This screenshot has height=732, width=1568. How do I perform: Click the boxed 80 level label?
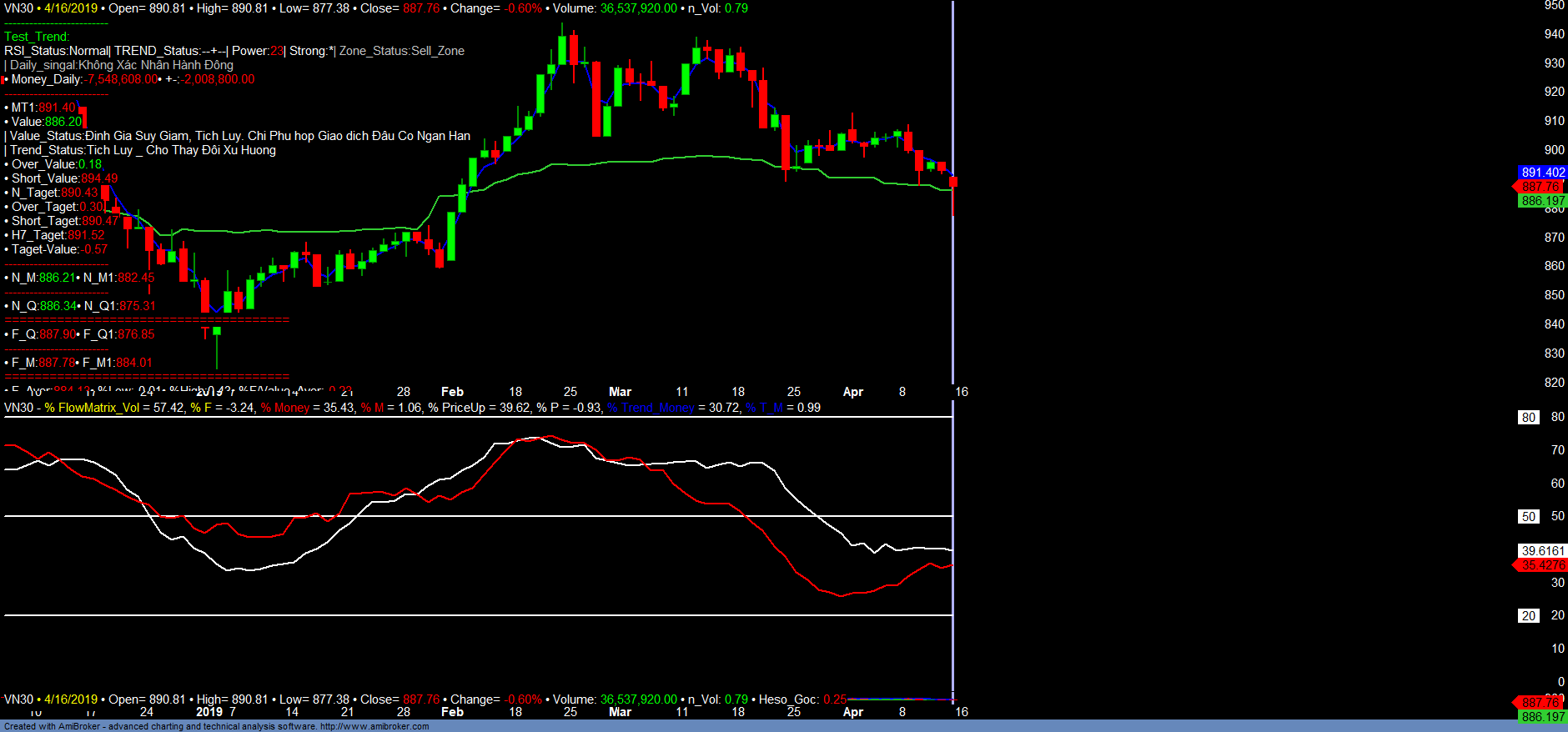[x=1528, y=418]
